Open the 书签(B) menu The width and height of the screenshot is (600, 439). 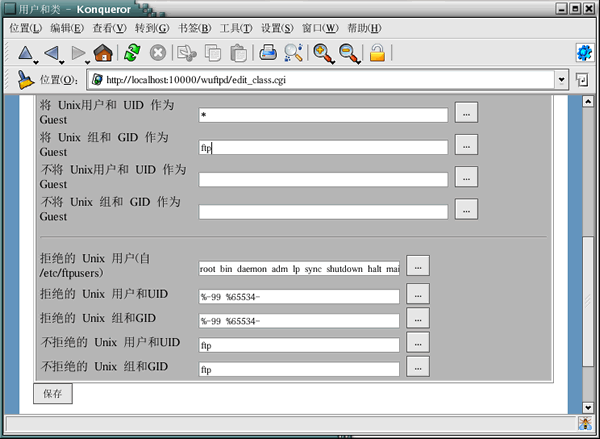pos(195,28)
